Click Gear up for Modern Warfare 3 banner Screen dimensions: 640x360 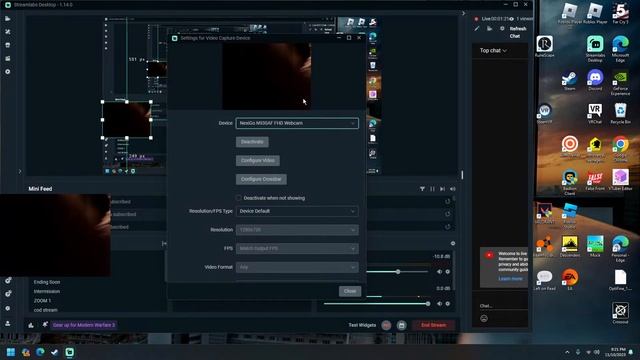coord(84,325)
